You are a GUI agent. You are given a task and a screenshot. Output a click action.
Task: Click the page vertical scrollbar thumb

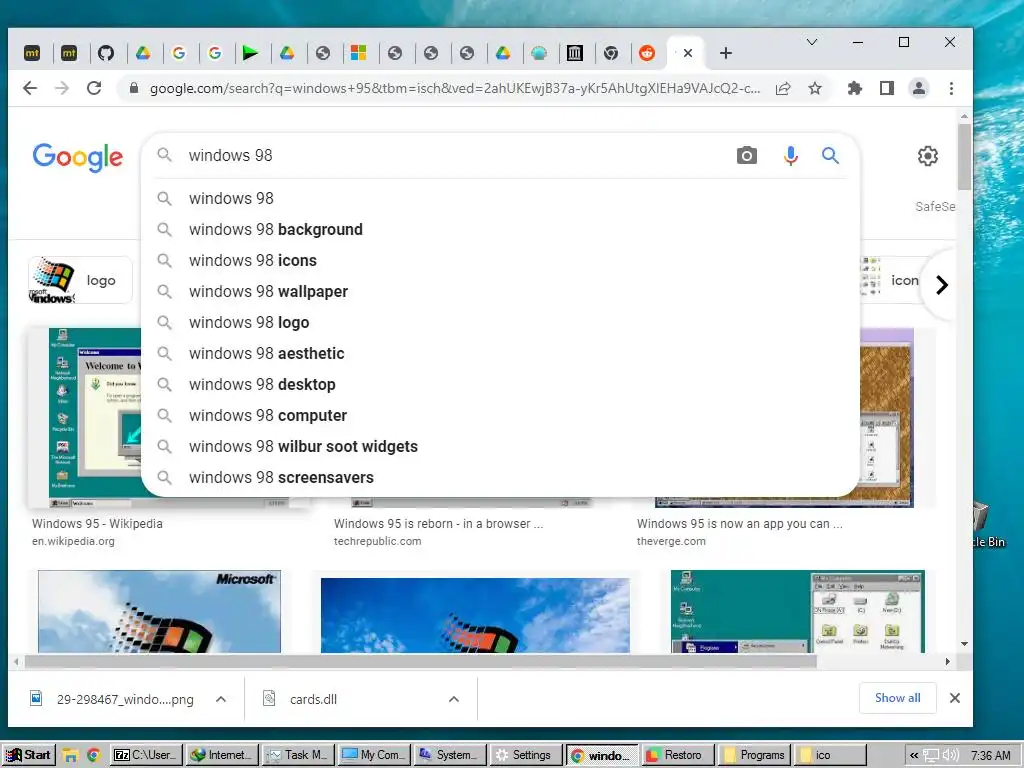[964, 156]
